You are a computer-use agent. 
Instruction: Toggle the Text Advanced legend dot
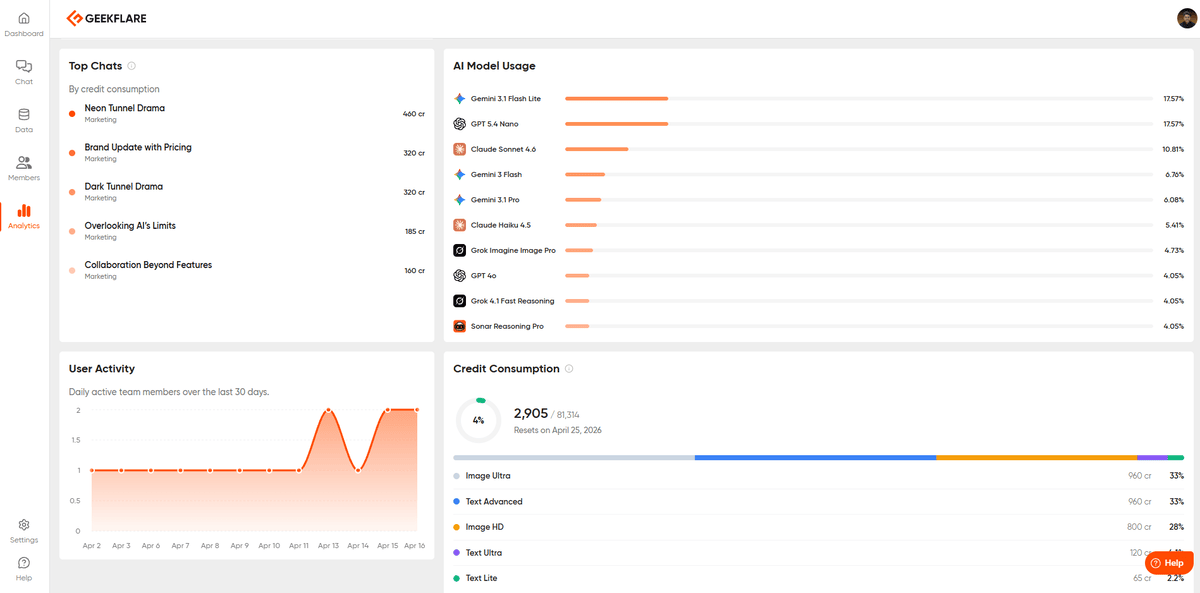457,501
